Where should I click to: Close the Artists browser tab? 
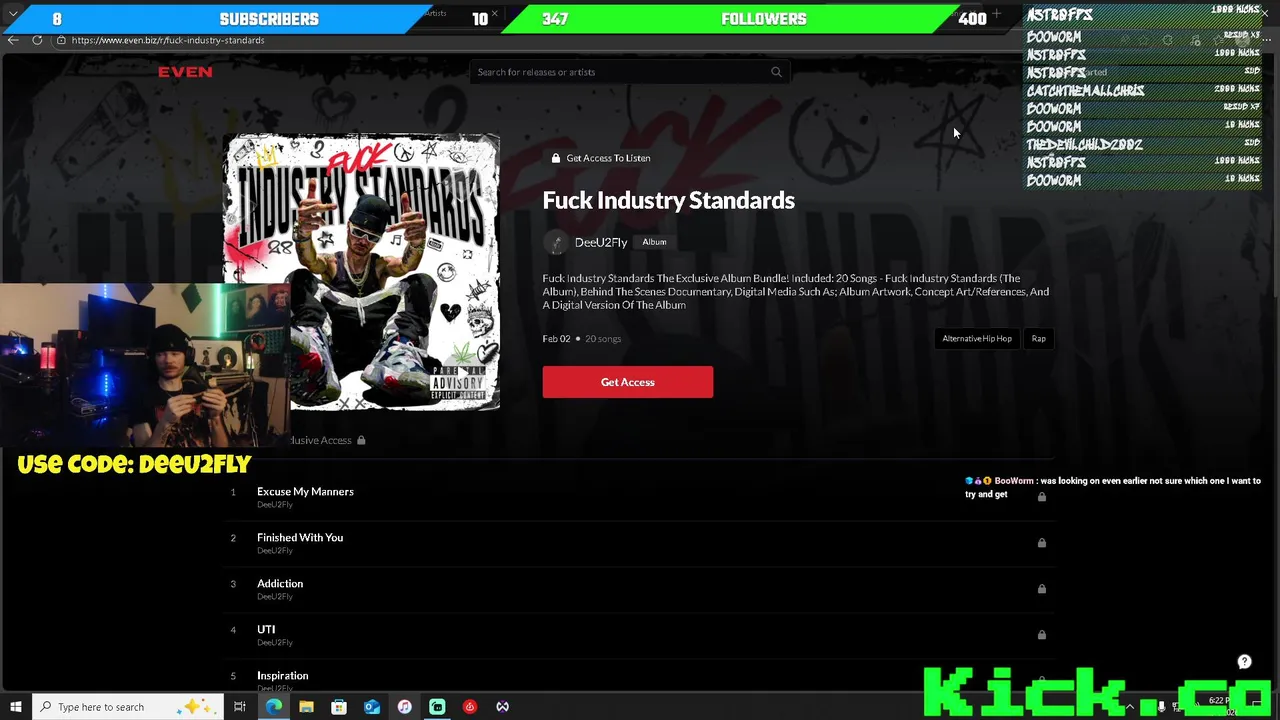tap(494, 13)
